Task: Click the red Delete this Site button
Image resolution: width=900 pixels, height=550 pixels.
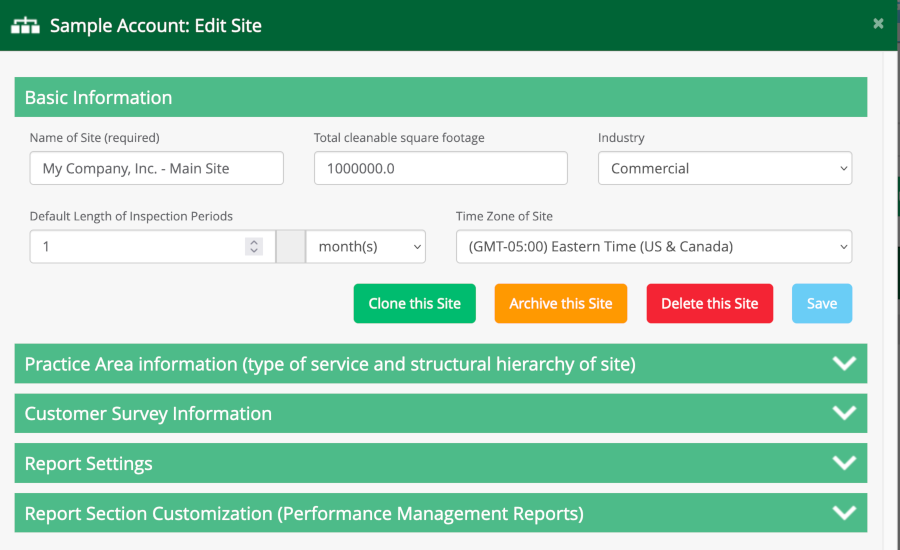Action: tap(709, 304)
